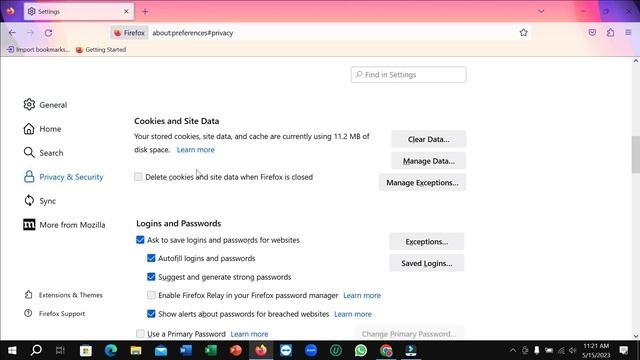Open the General settings category
Screen dimensions: 640x360
(x=45, y=104)
